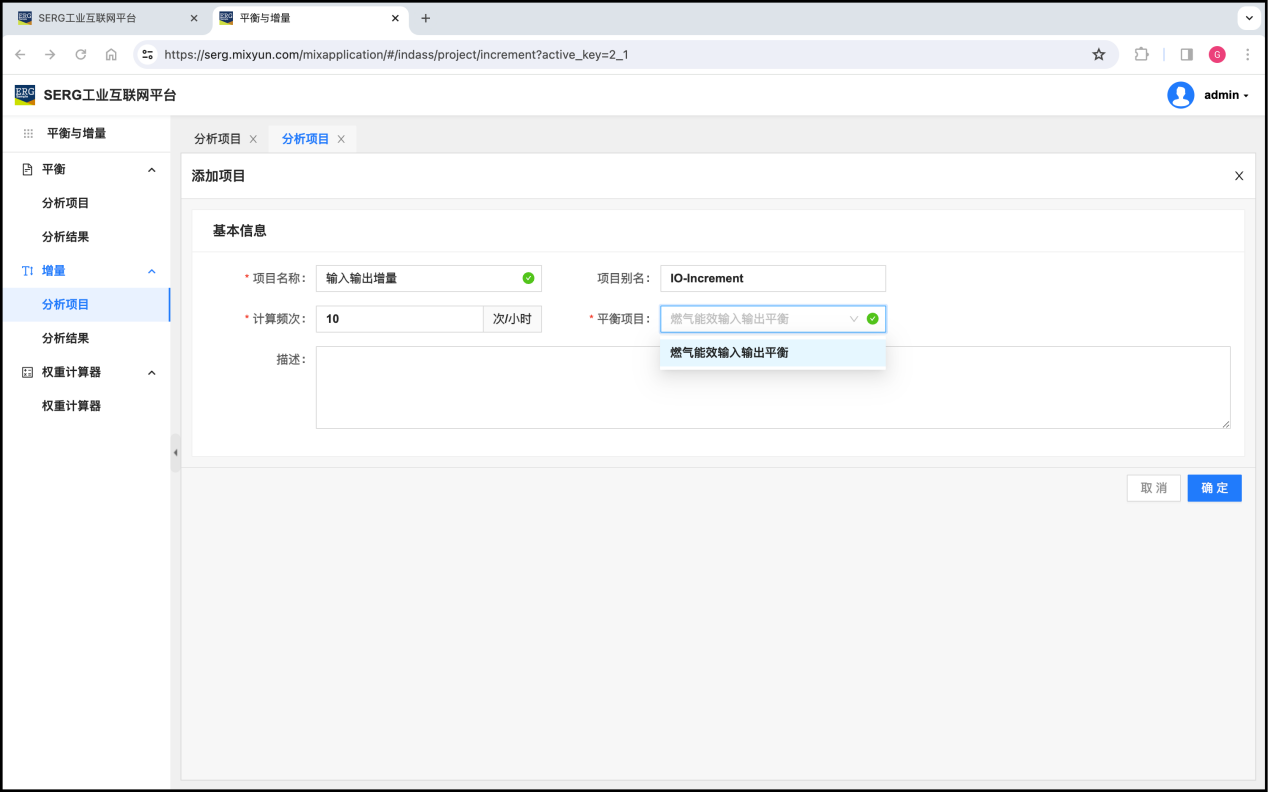
Task: Open 权重计算器 item in the sidebar
Action: click(x=71, y=406)
